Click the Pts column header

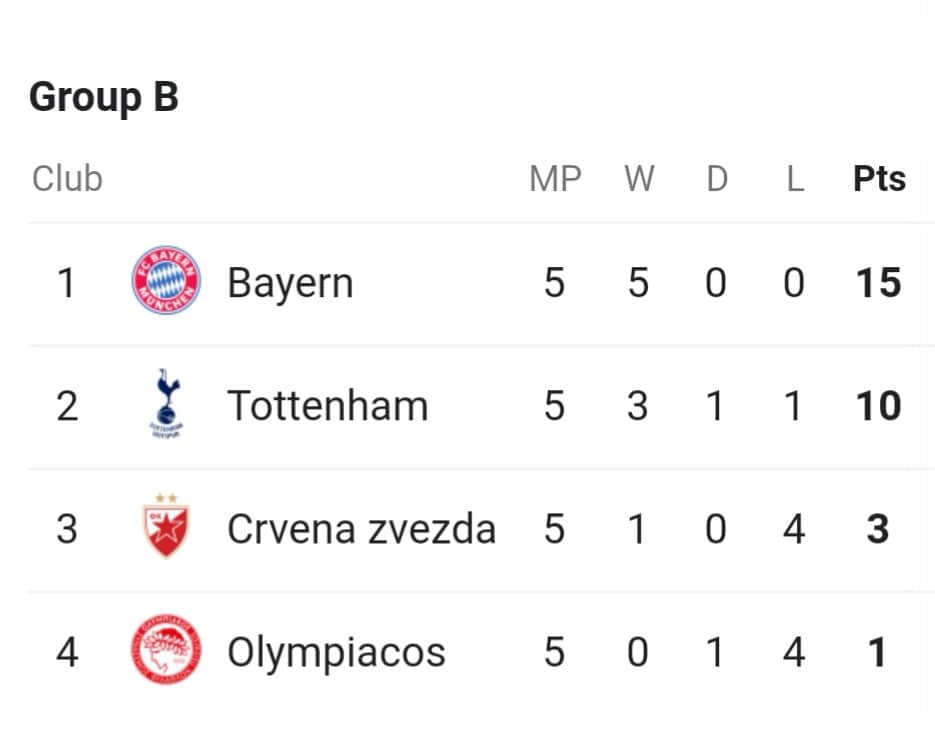880,178
